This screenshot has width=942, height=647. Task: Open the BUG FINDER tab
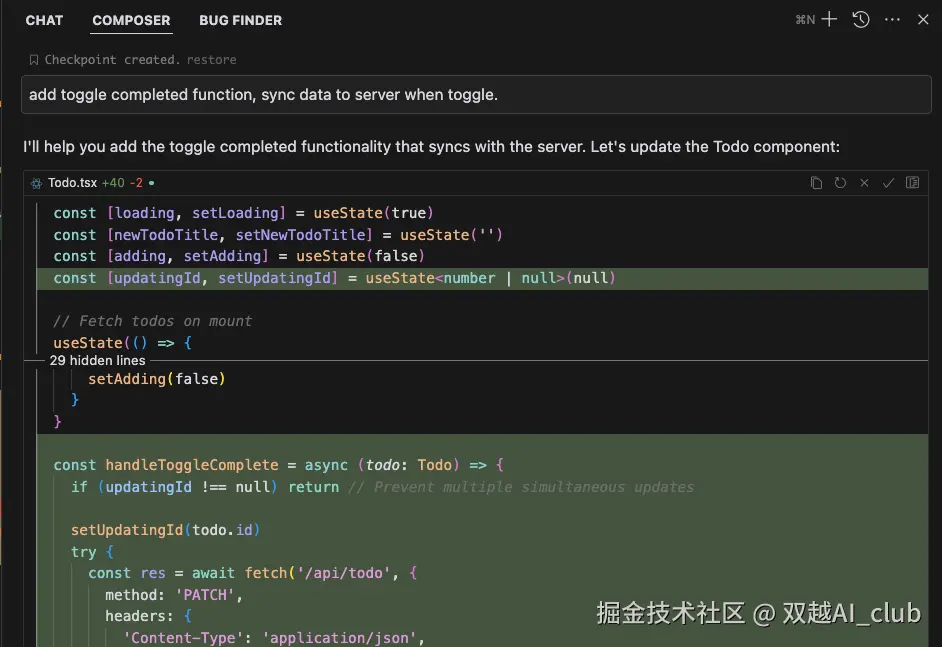pos(240,20)
